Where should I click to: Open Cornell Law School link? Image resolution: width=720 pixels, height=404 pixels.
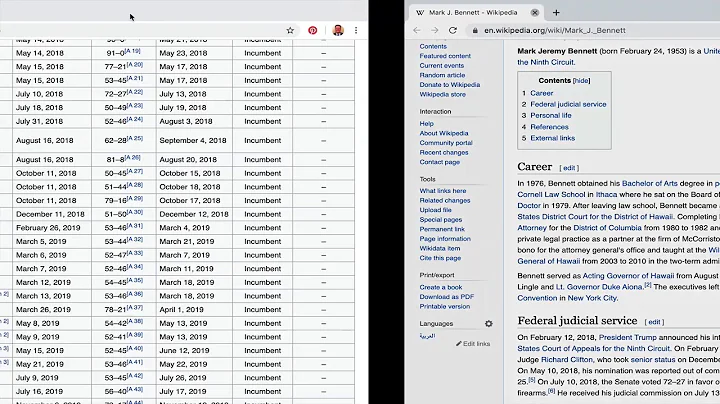(x=551, y=195)
